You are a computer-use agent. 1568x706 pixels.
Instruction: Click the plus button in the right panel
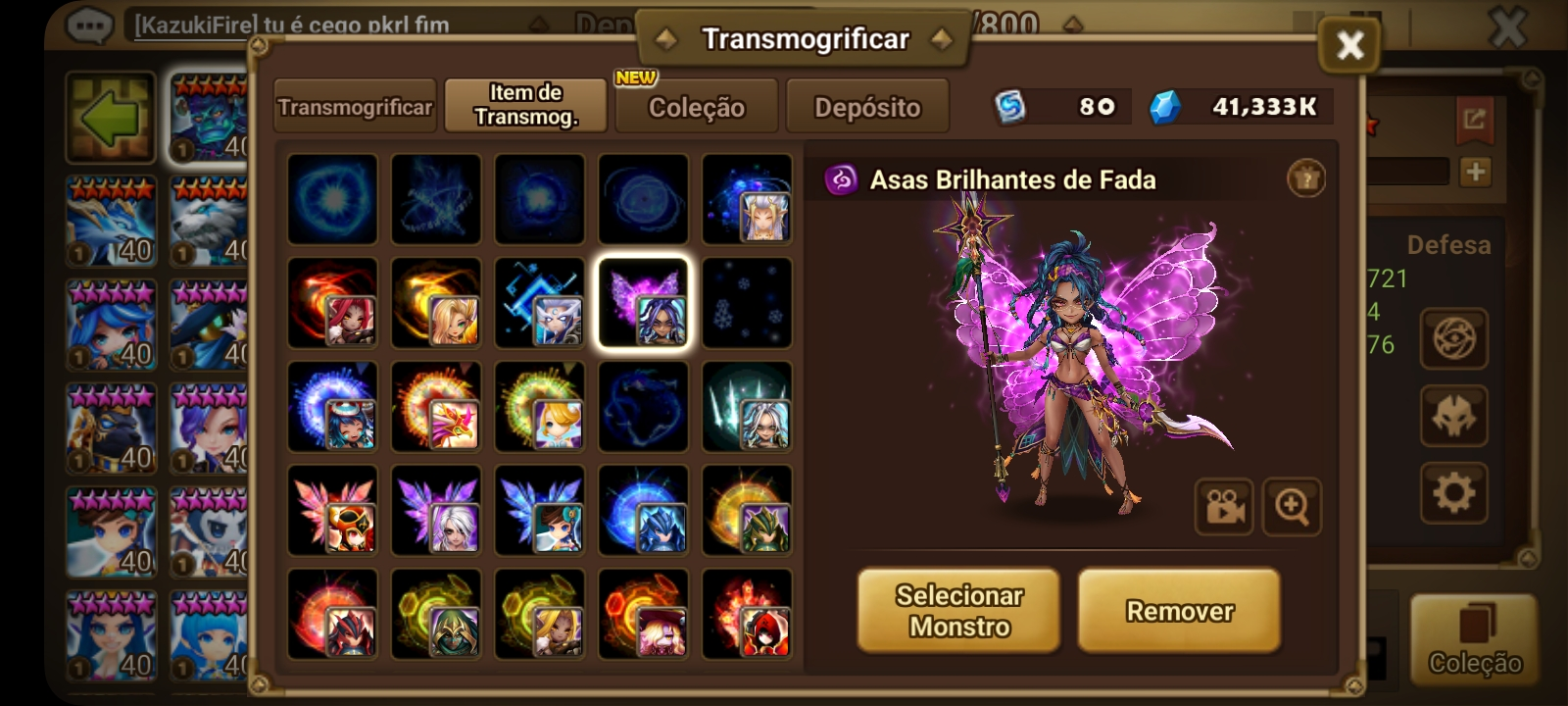(1475, 172)
